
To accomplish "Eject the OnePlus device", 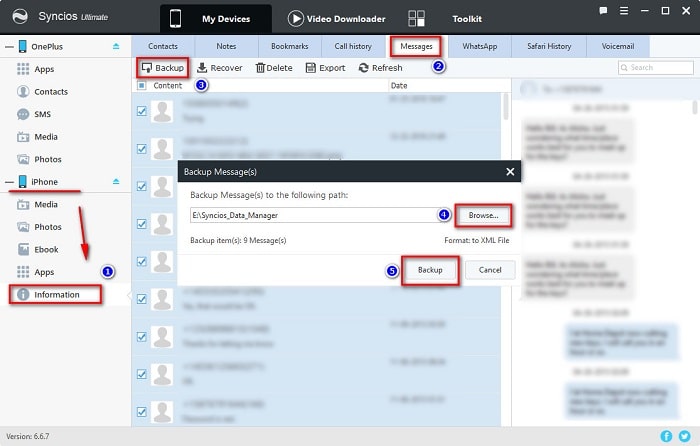I will [116, 46].
